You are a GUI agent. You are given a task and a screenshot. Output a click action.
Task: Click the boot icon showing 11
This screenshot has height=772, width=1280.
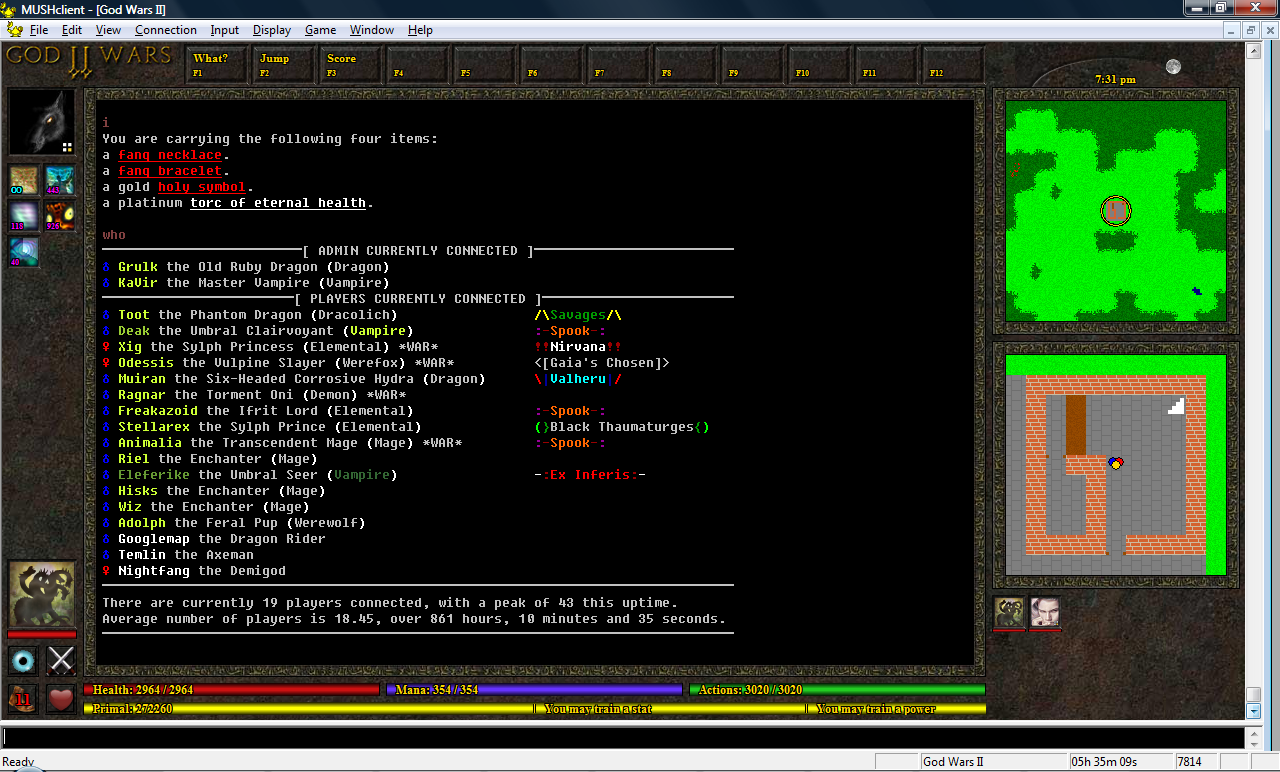(24, 698)
